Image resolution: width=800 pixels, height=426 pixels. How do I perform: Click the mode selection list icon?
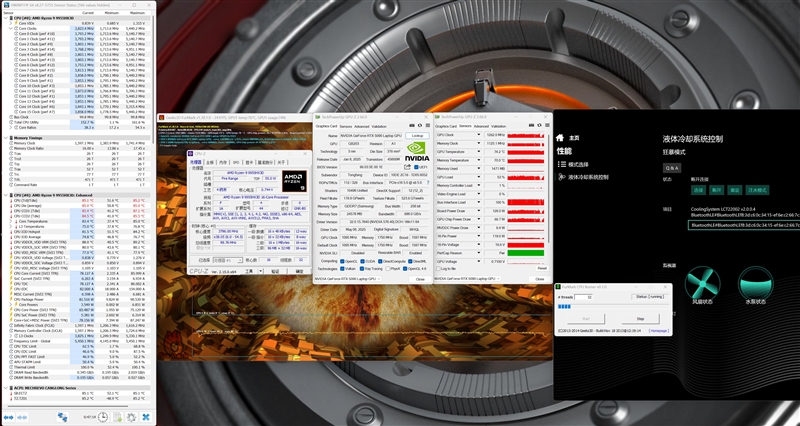click(560, 164)
